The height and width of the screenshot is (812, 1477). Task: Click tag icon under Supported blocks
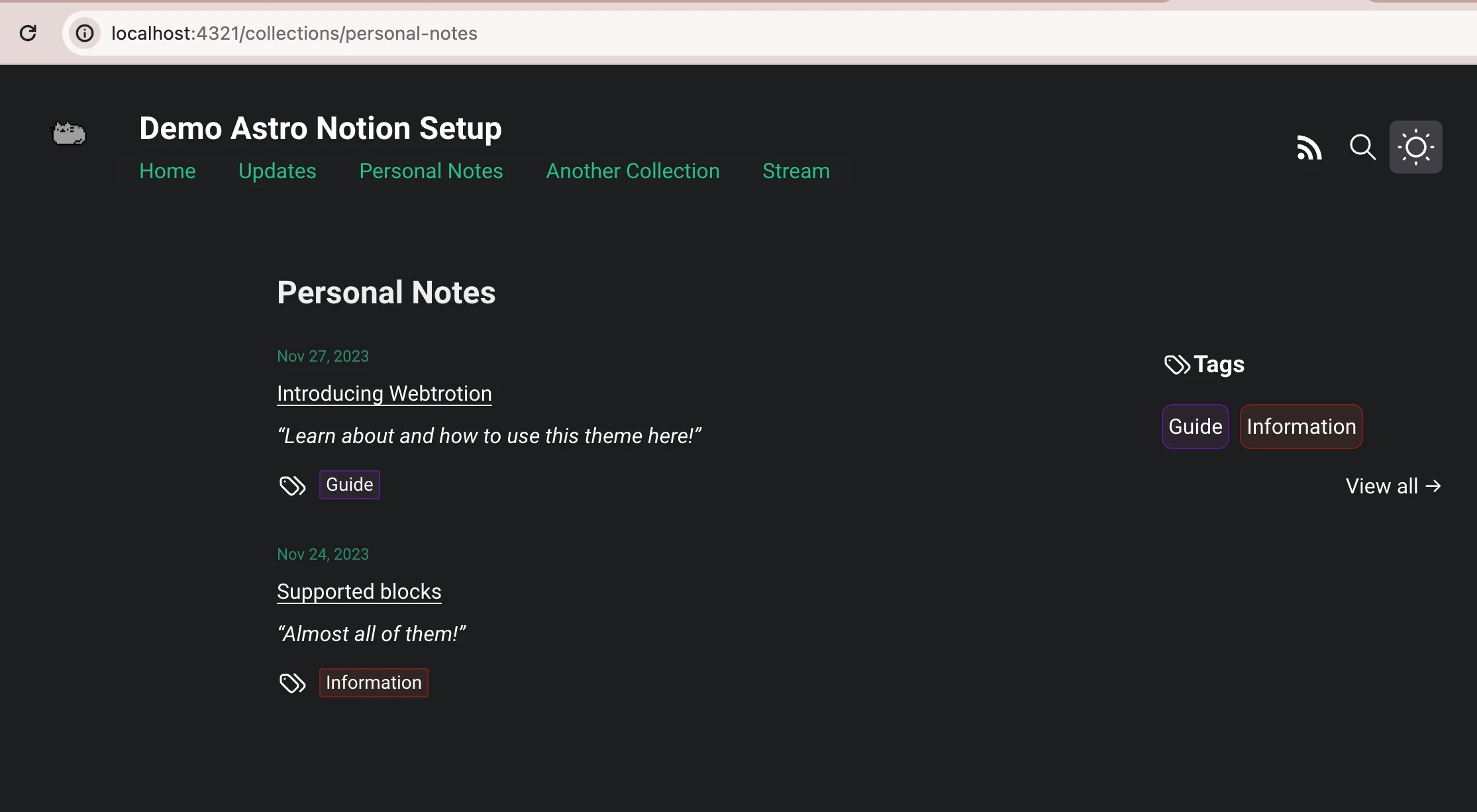point(292,683)
